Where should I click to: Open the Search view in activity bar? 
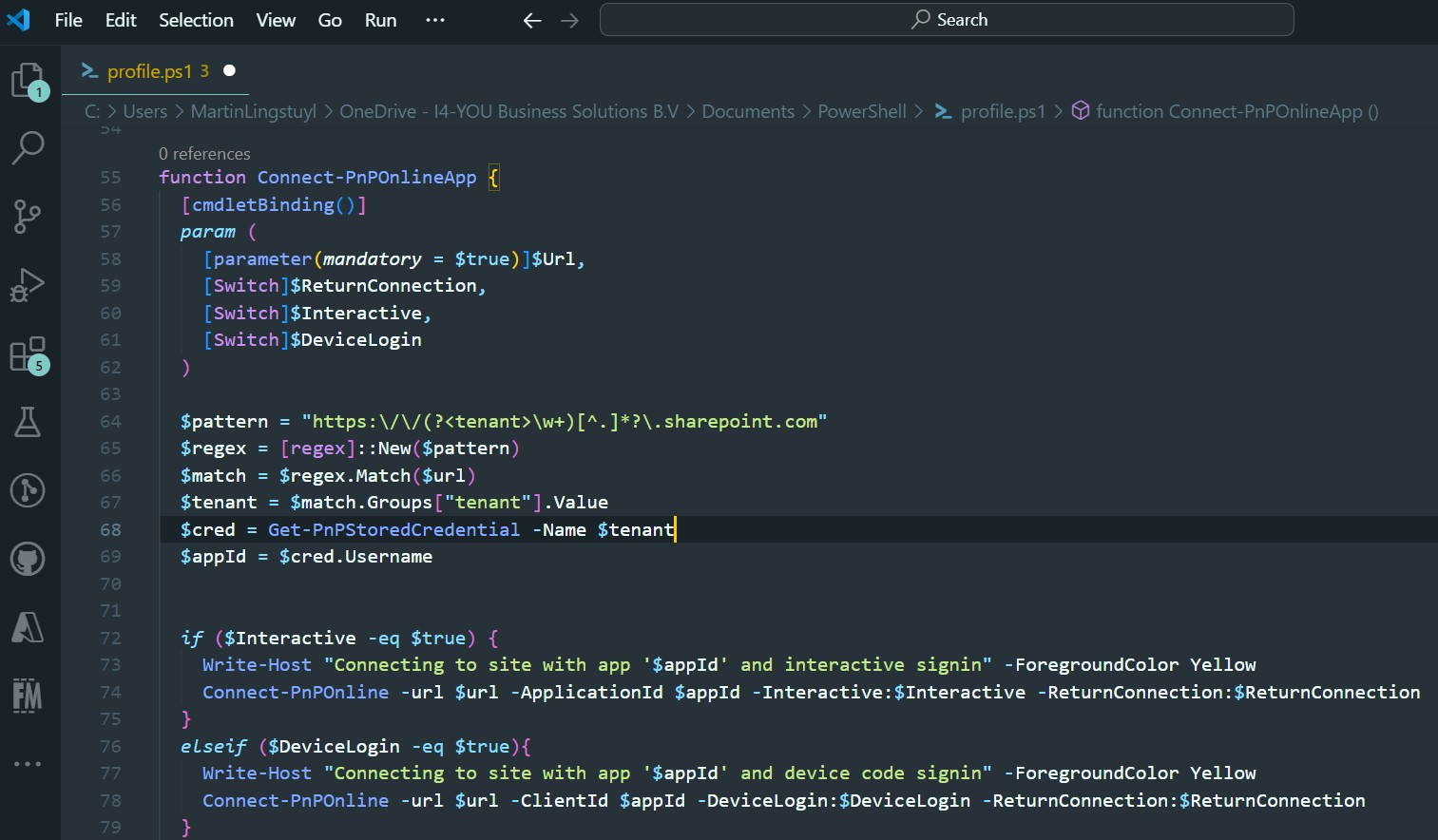click(x=28, y=148)
